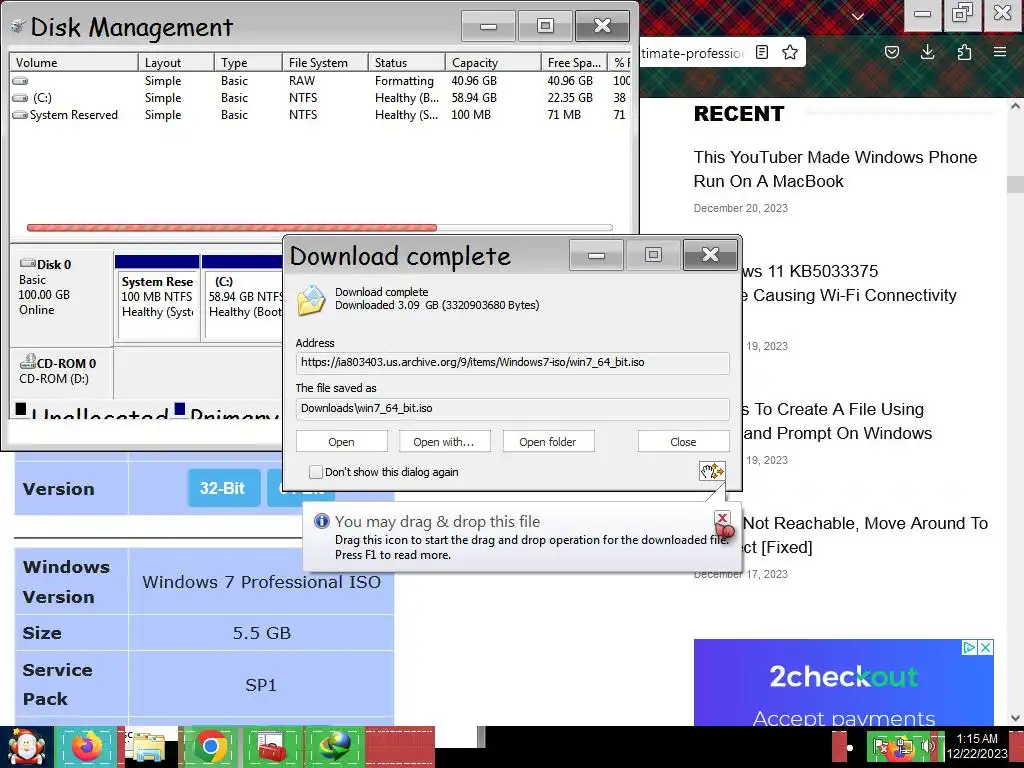
Task: Sort by Type column header
Action: point(248,63)
